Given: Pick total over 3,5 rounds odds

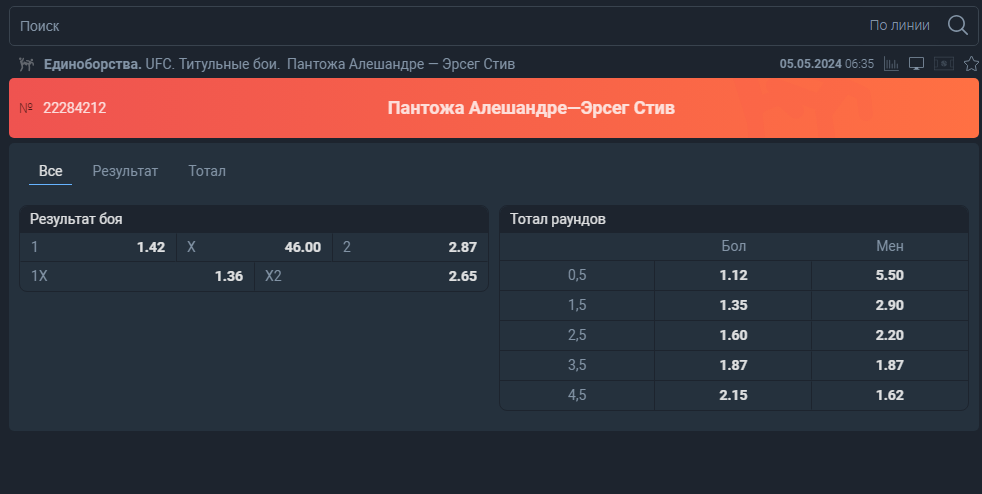Looking at the screenshot, I should tap(733, 366).
